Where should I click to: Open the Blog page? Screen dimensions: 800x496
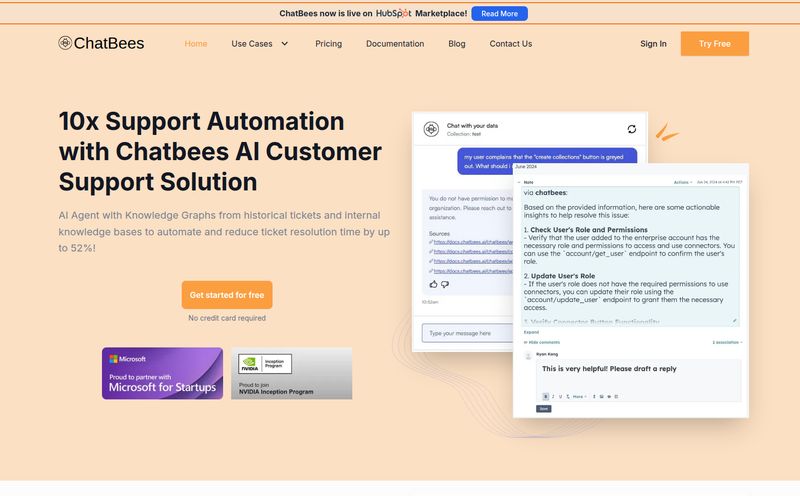click(x=457, y=44)
